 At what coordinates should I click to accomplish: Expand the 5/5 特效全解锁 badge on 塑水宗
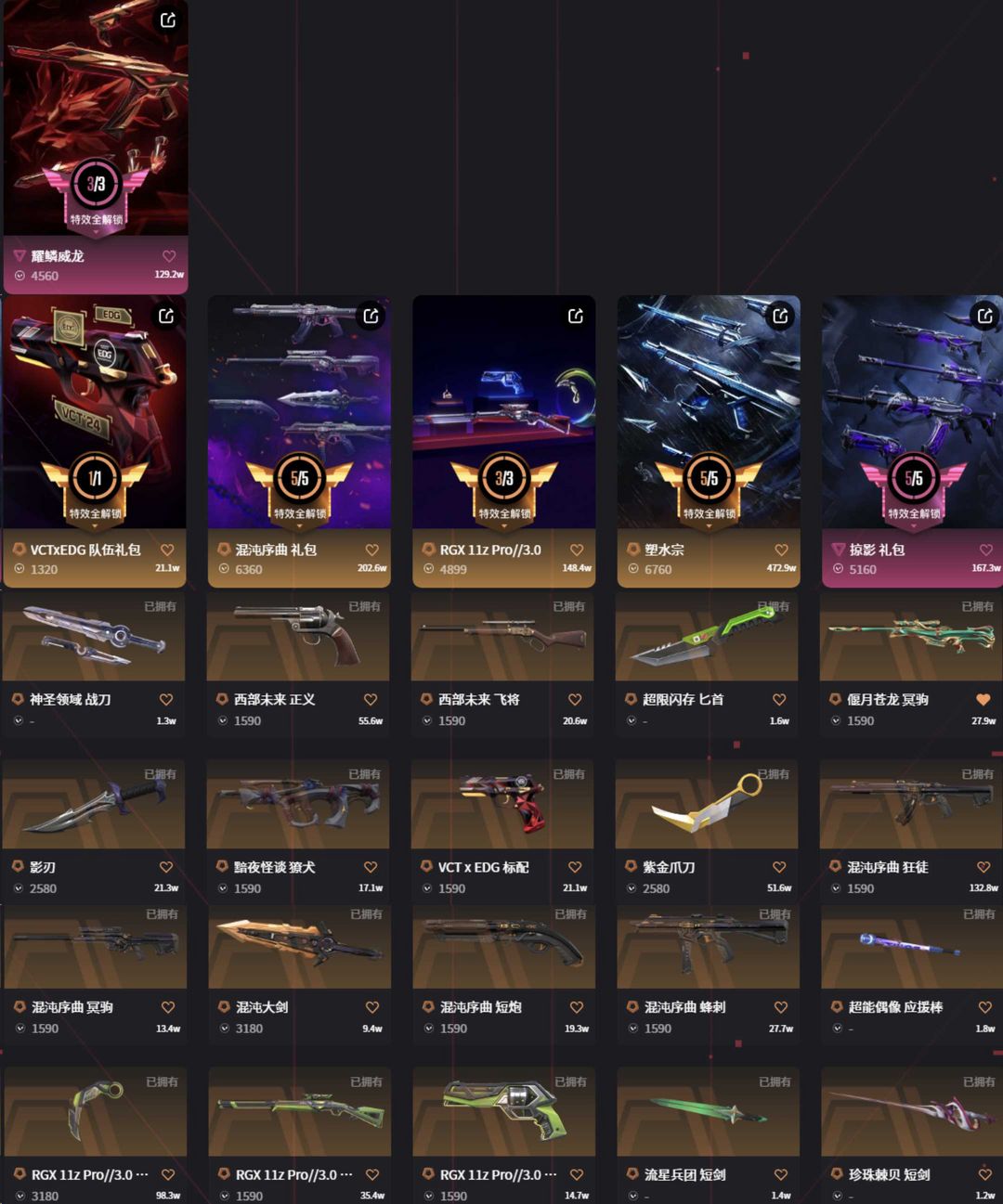pos(709,489)
